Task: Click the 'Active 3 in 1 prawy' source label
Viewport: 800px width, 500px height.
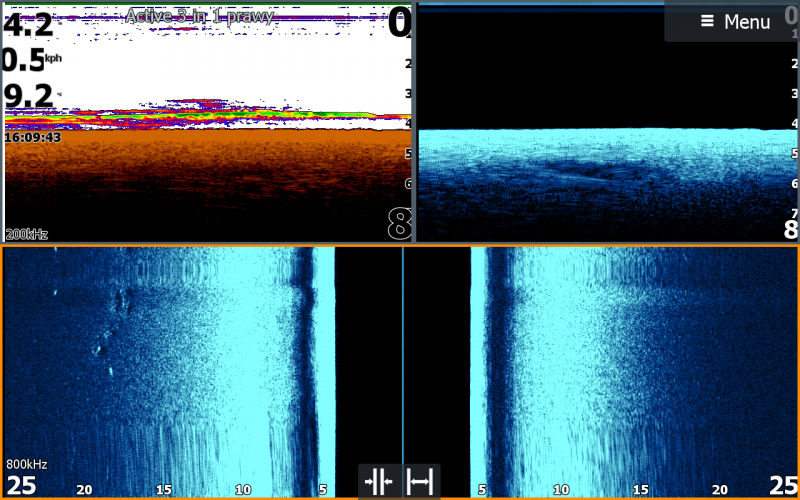Action: [198, 16]
